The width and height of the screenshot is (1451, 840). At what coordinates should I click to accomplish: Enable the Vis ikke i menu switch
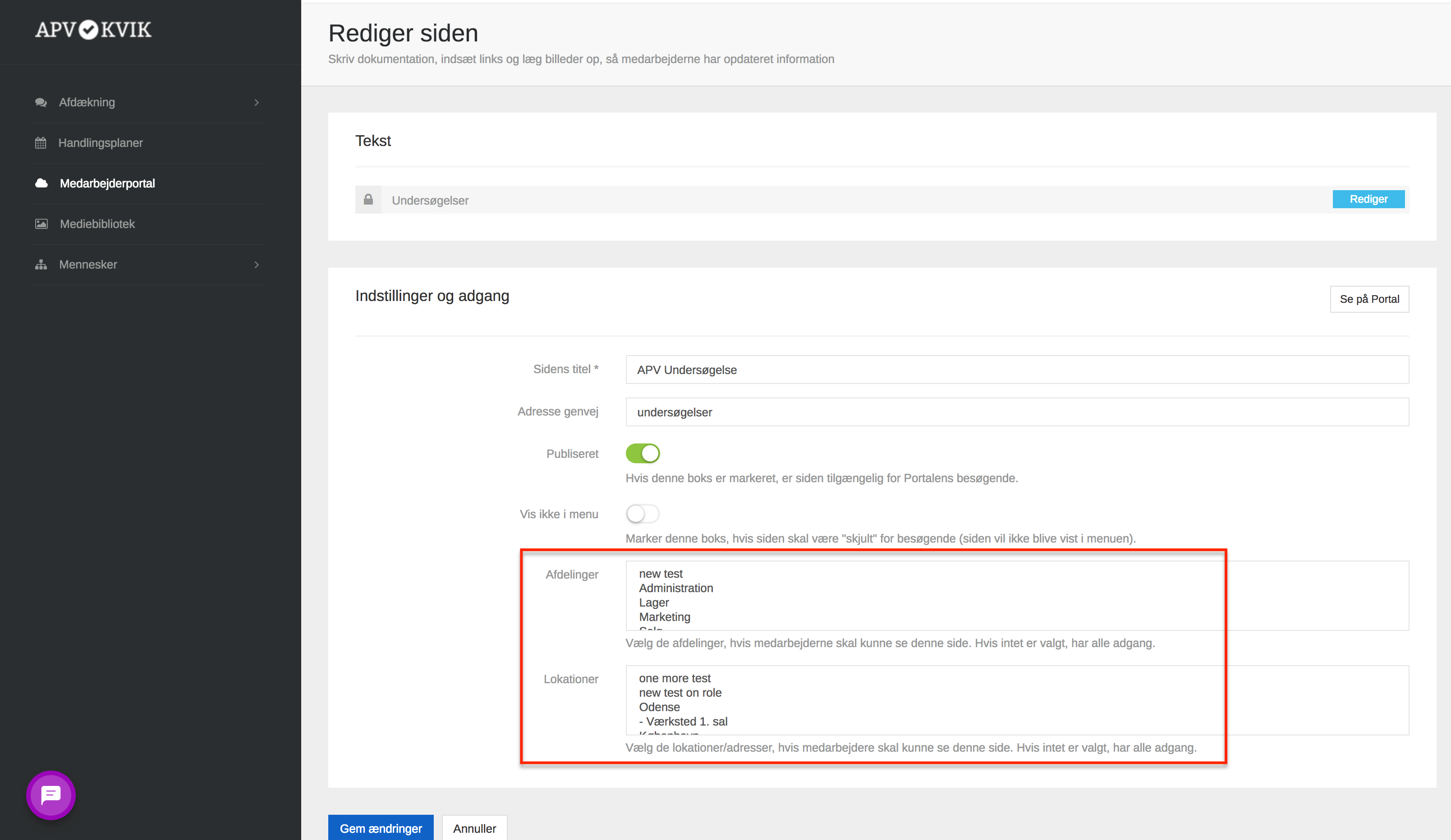coord(643,514)
